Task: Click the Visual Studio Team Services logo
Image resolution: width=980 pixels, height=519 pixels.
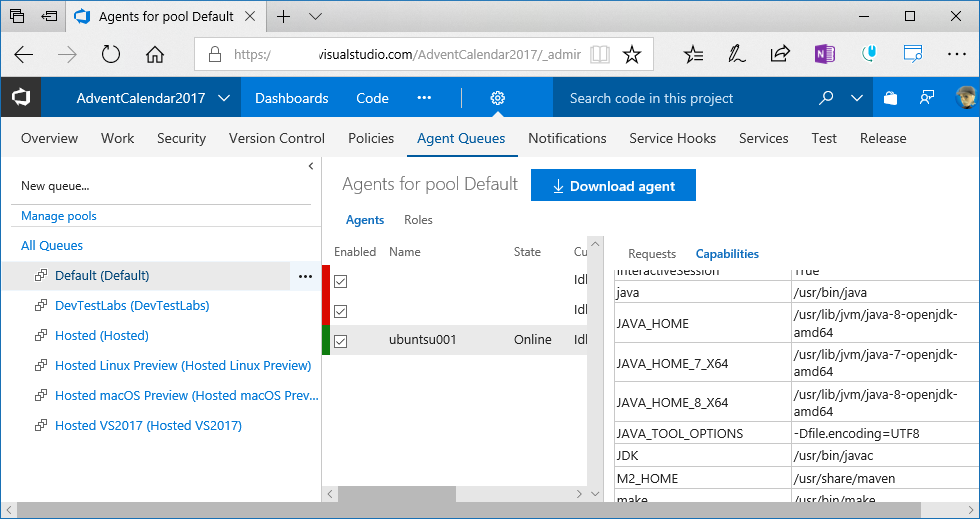Action: 21,98
